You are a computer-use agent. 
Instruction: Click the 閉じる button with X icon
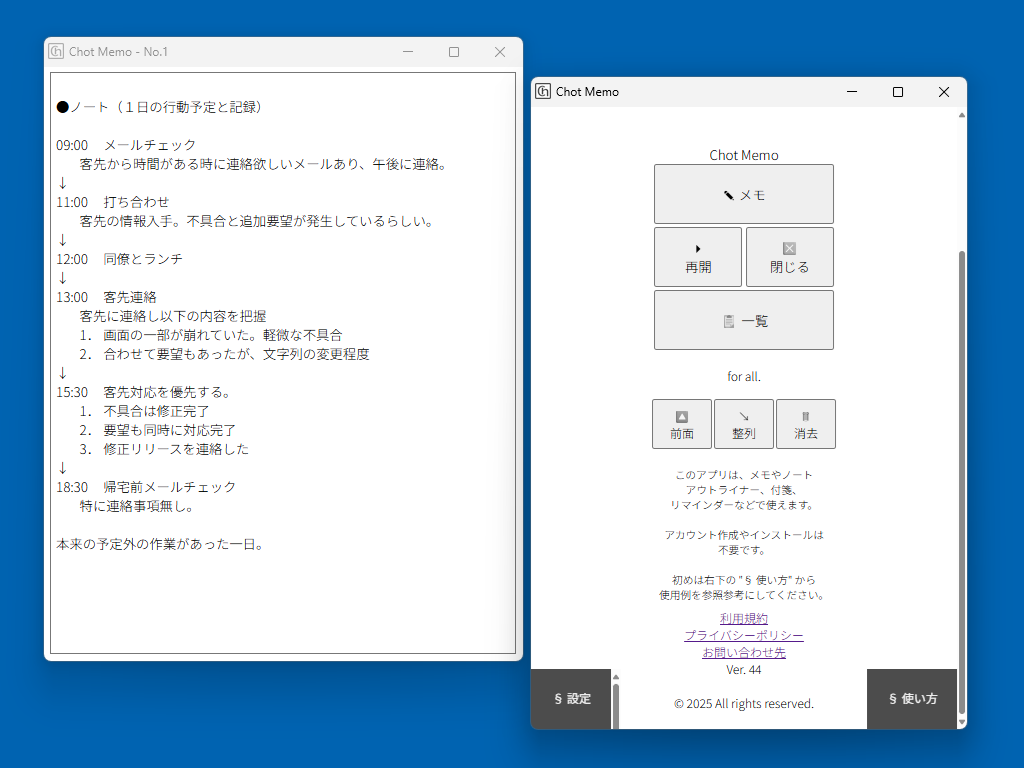pyautogui.click(x=789, y=257)
